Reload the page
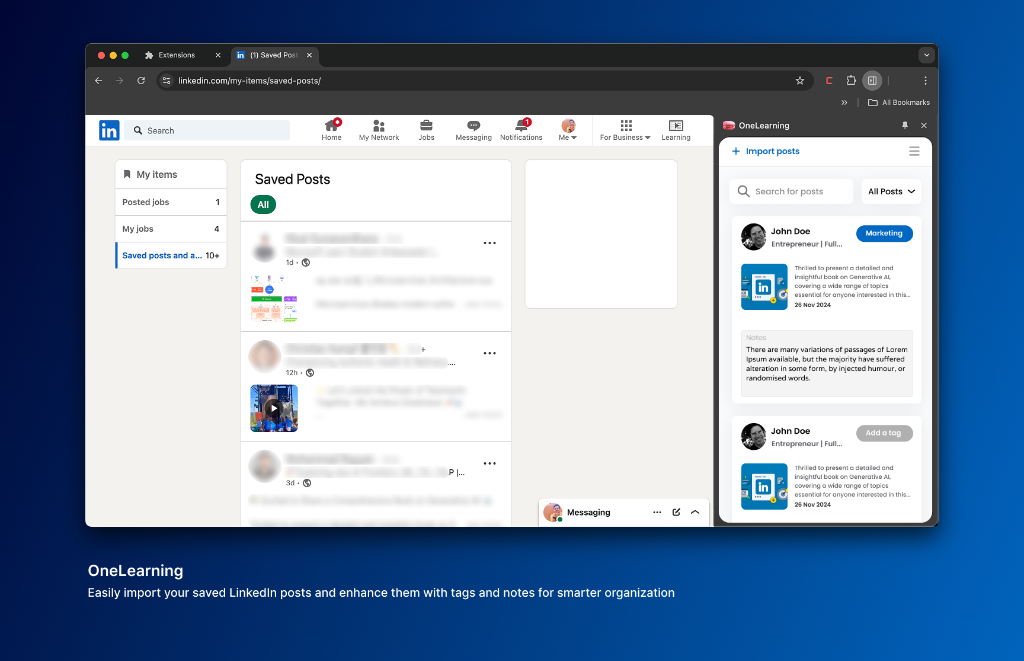Viewport: 1024px width, 661px height. [141, 81]
